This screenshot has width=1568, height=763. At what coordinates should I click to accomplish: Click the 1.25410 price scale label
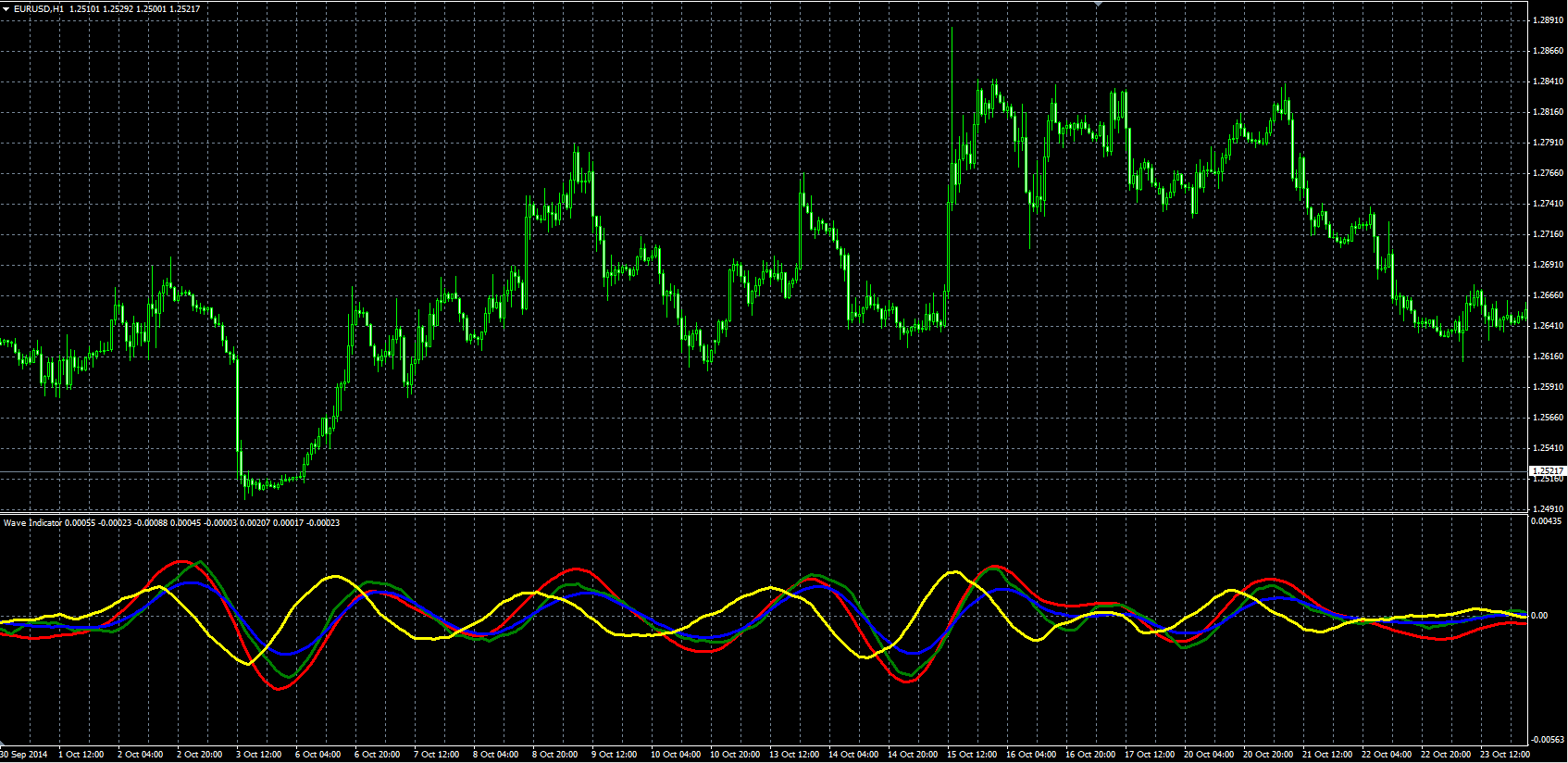click(x=1548, y=448)
